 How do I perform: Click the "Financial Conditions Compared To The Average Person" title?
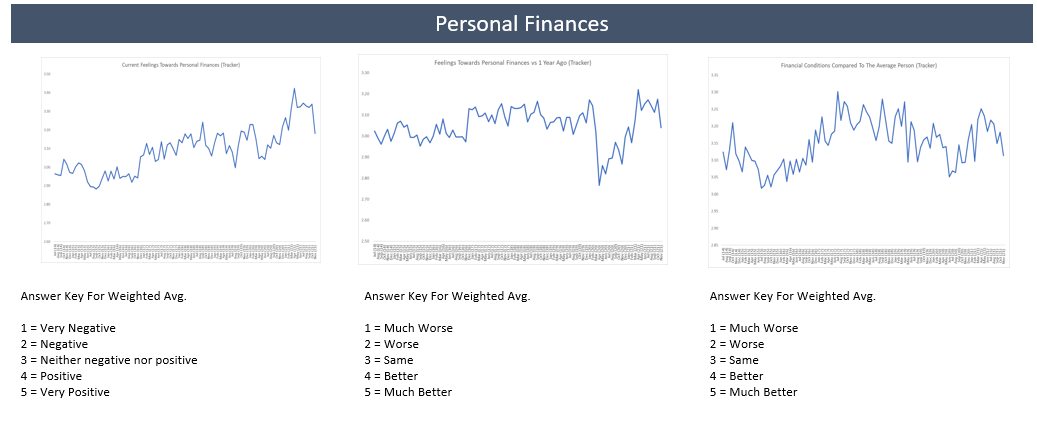tap(858, 66)
